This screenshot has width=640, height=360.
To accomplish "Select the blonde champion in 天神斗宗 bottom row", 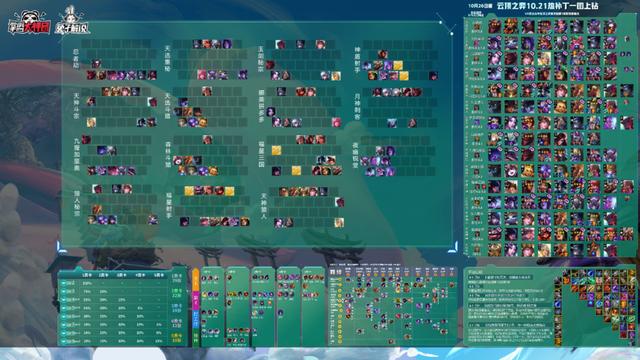I will 91,122.
